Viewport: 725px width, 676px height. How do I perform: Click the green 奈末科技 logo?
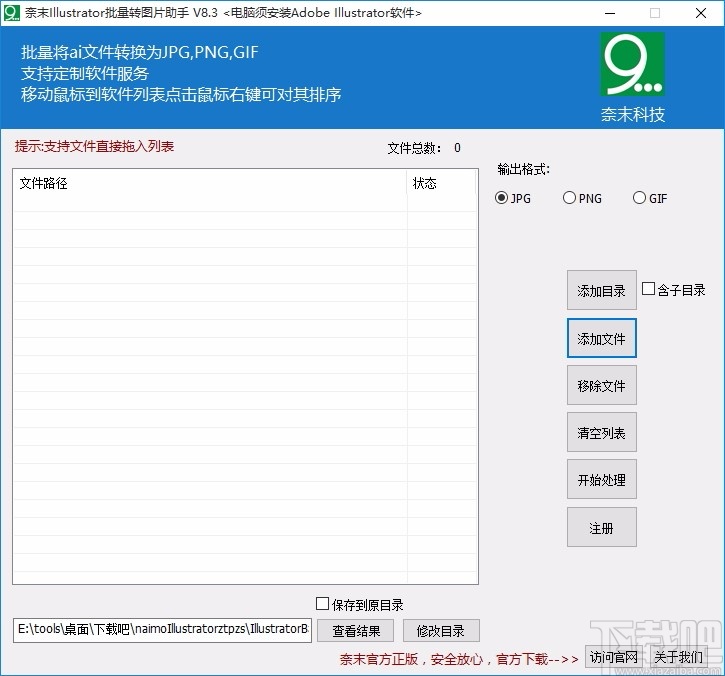(632, 64)
